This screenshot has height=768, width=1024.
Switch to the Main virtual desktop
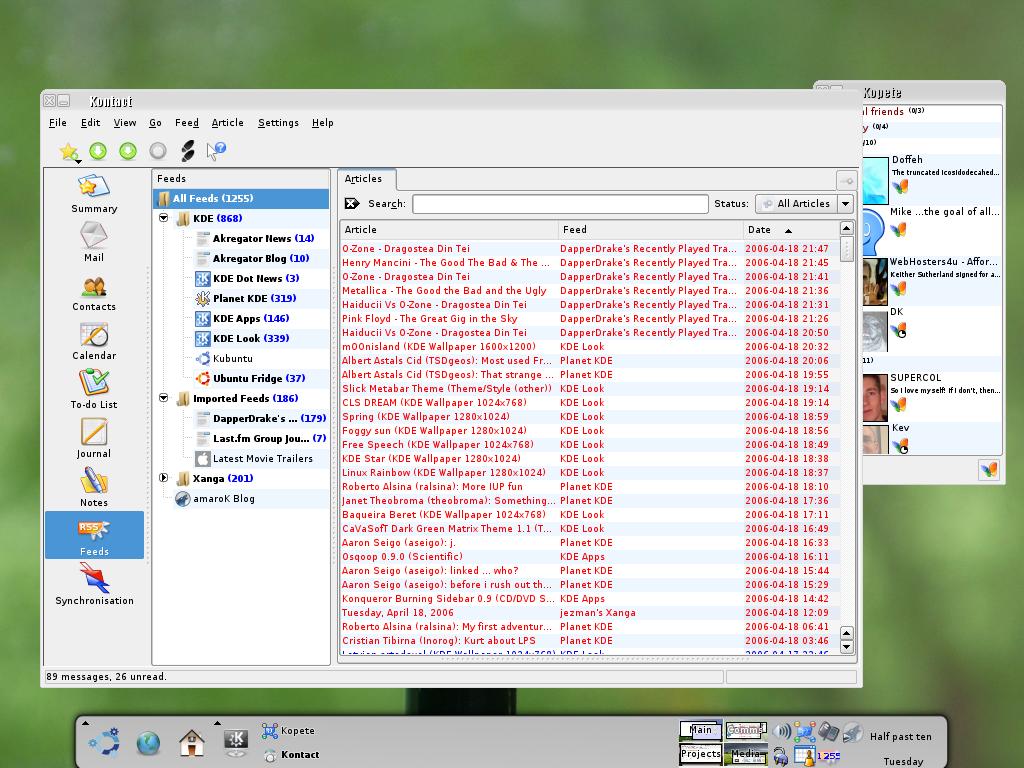point(701,730)
